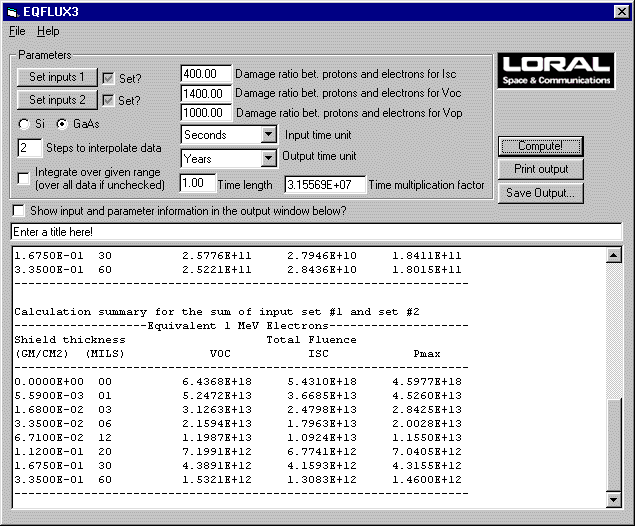Click the Set inputs 1 button
Image resolution: width=635 pixels, height=526 pixels.
click(57, 77)
